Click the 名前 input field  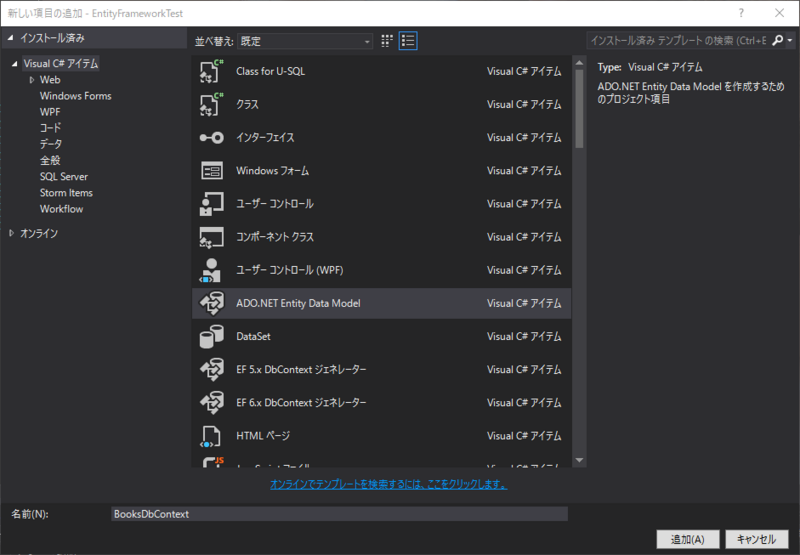(x=339, y=514)
